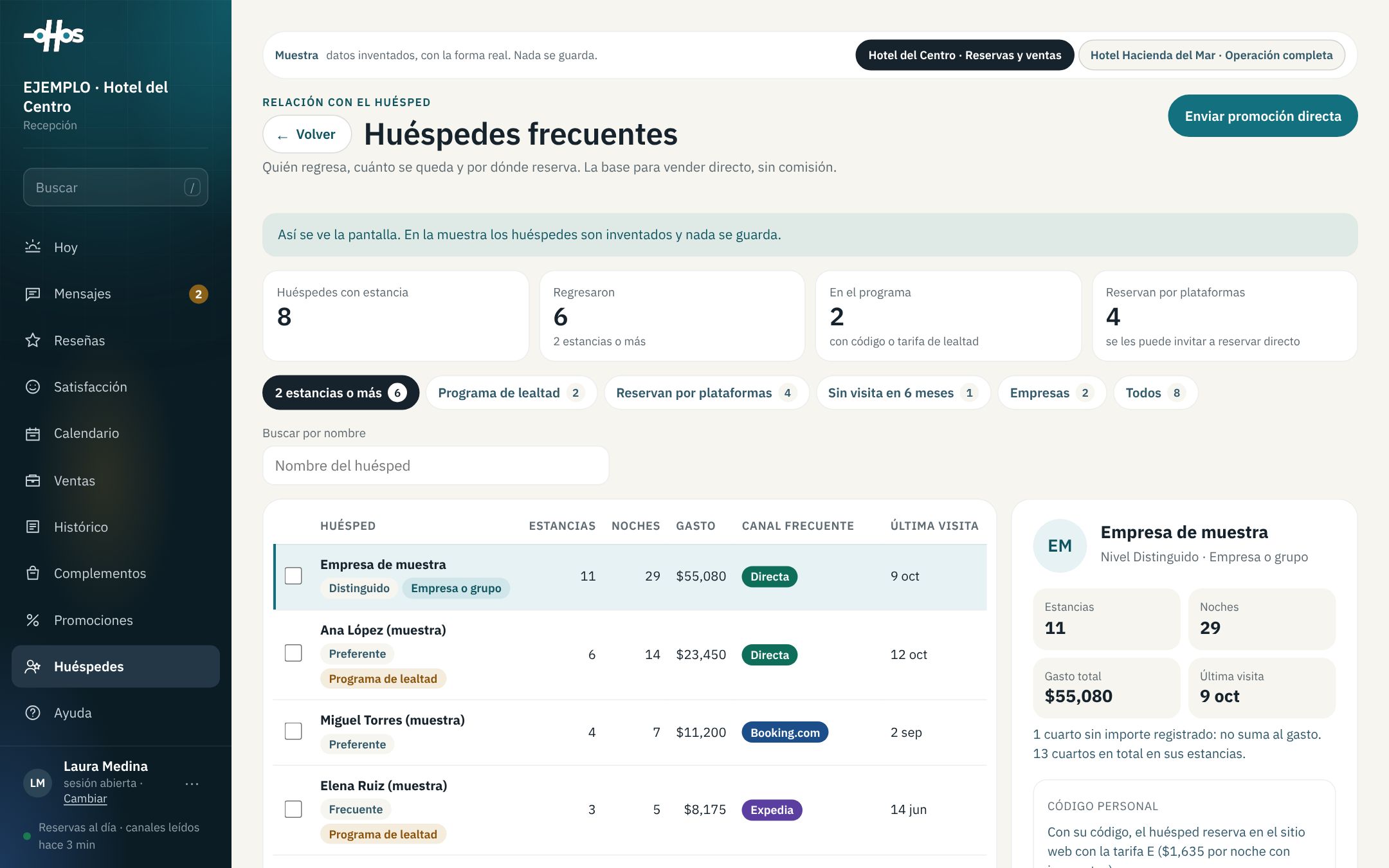Click the Satisfacción smiley icon
Screen dimensions: 1389x868
click(x=33, y=386)
